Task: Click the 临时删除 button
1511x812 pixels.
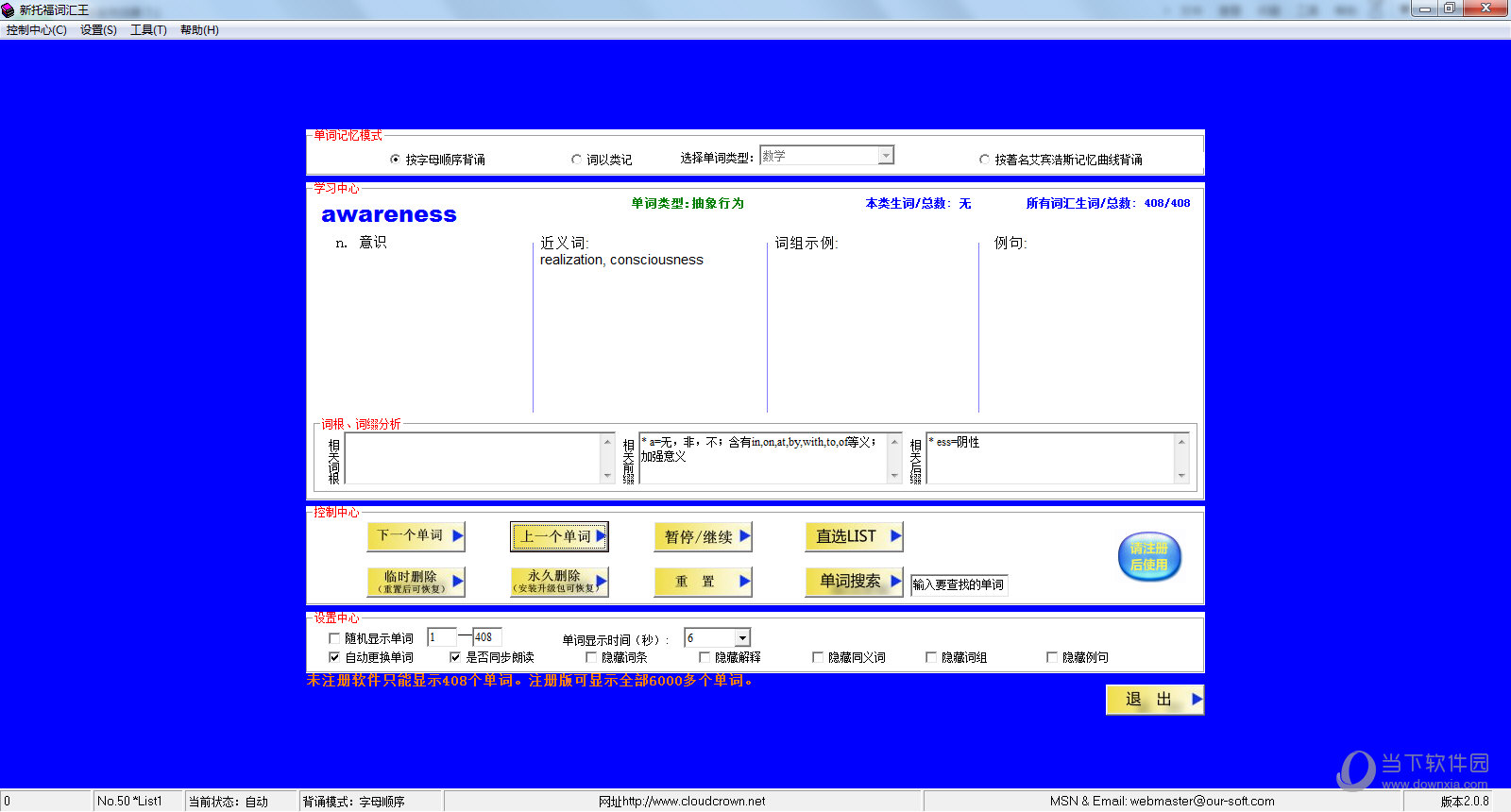Action: click(416, 582)
